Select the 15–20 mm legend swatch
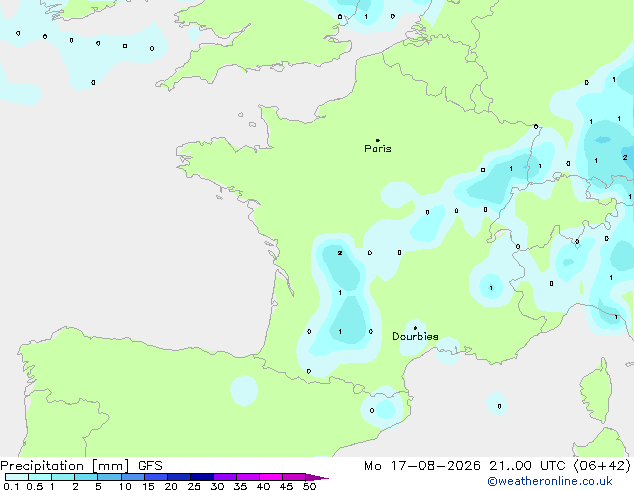 pyautogui.click(x=156, y=477)
